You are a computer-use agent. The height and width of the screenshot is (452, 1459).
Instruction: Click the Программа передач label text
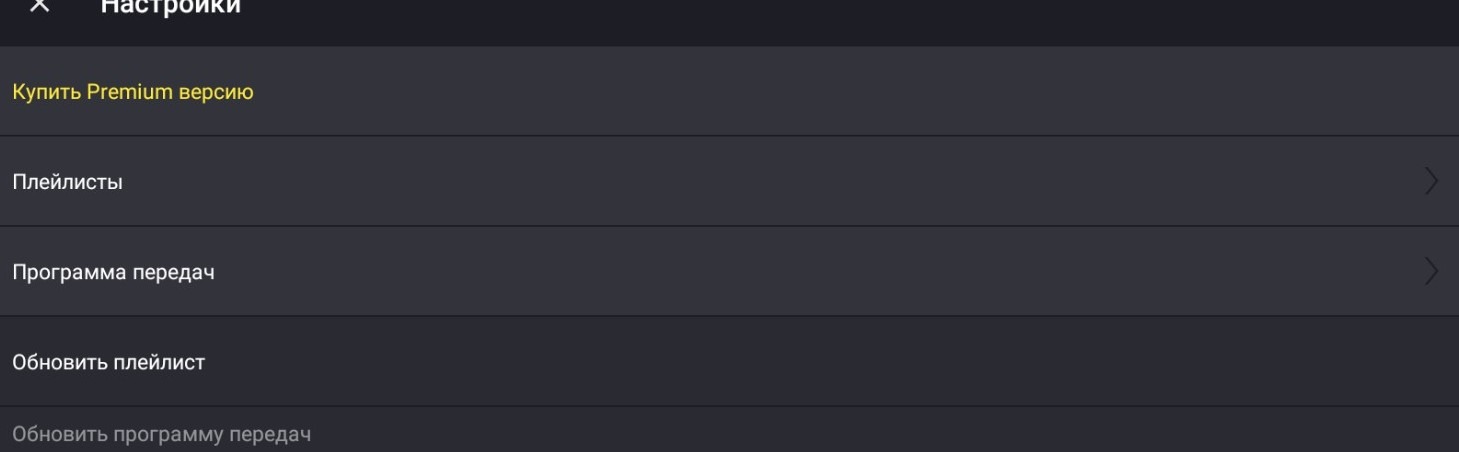(x=113, y=273)
